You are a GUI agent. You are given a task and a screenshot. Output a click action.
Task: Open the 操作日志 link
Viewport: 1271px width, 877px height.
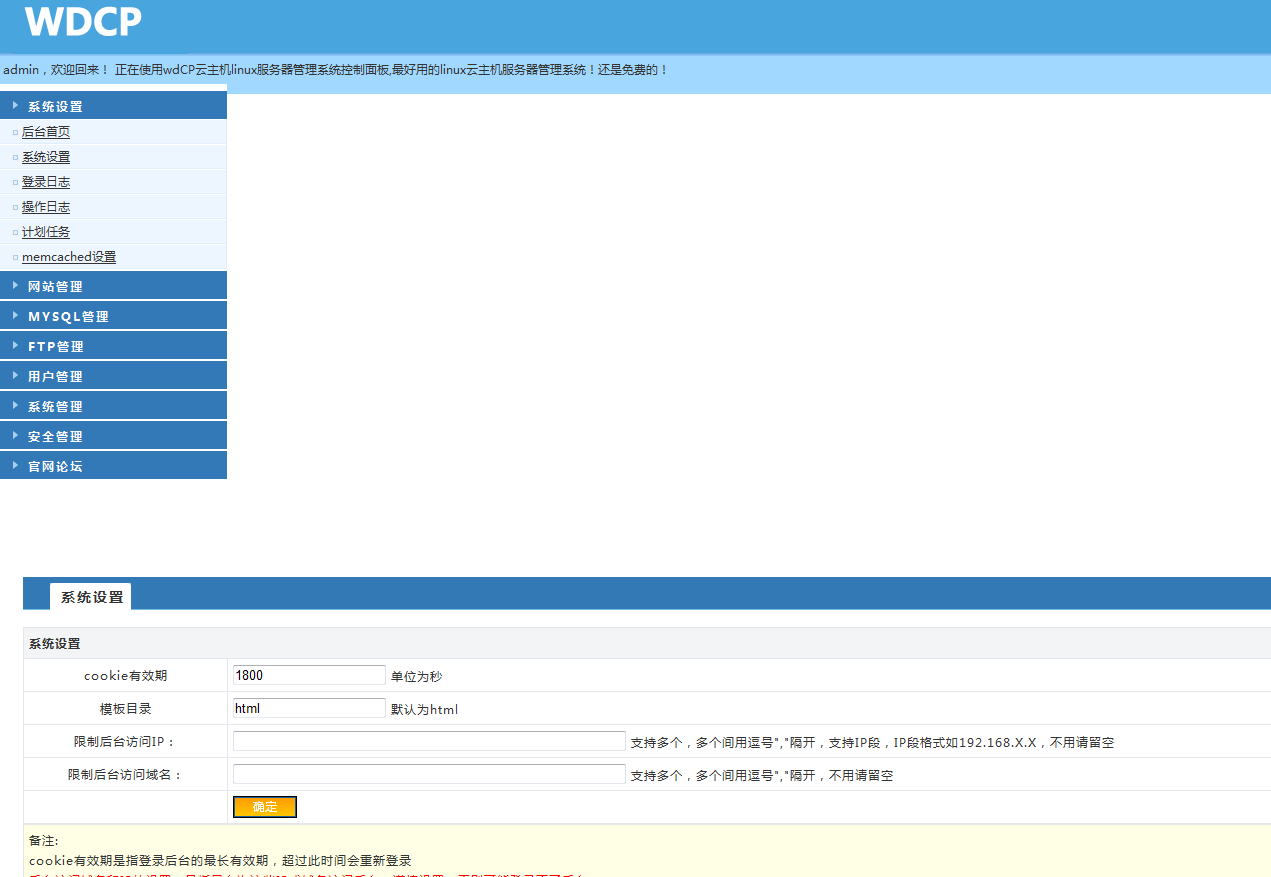click(46, 207)
